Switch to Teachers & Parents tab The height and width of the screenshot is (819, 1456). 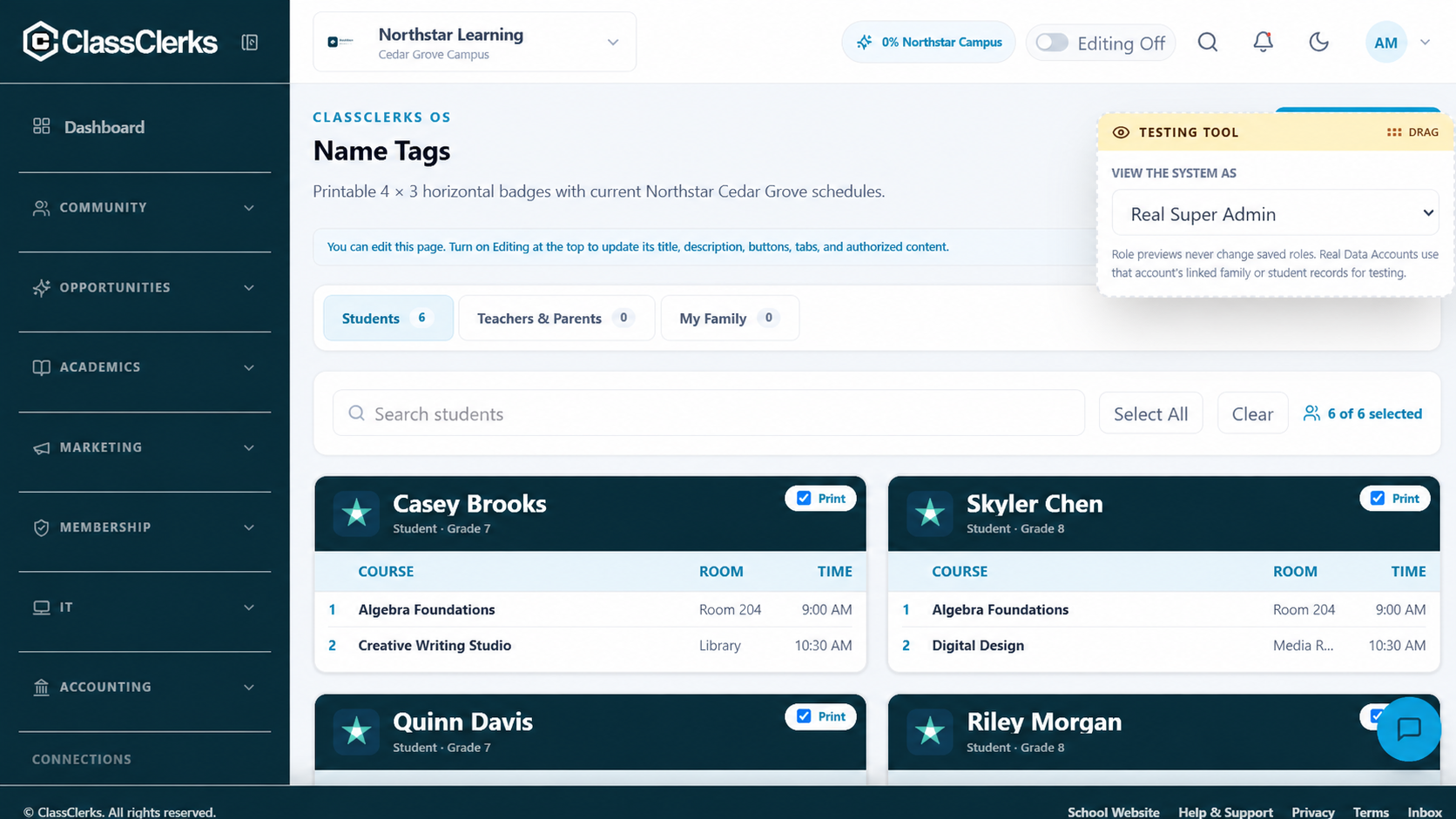(x=556, y=318)
